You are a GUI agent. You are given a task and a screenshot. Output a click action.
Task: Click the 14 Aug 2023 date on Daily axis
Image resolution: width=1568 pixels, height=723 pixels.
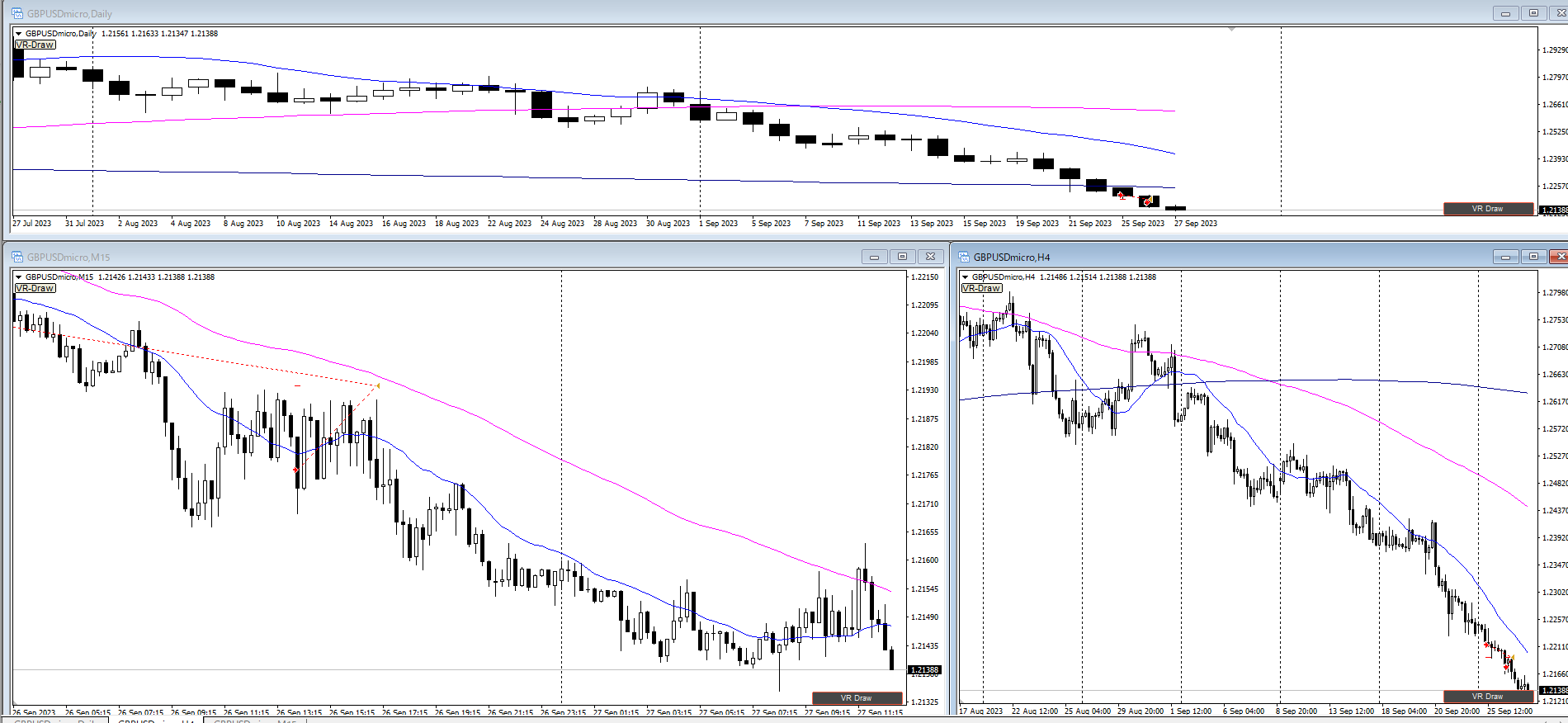pos(351,224)
